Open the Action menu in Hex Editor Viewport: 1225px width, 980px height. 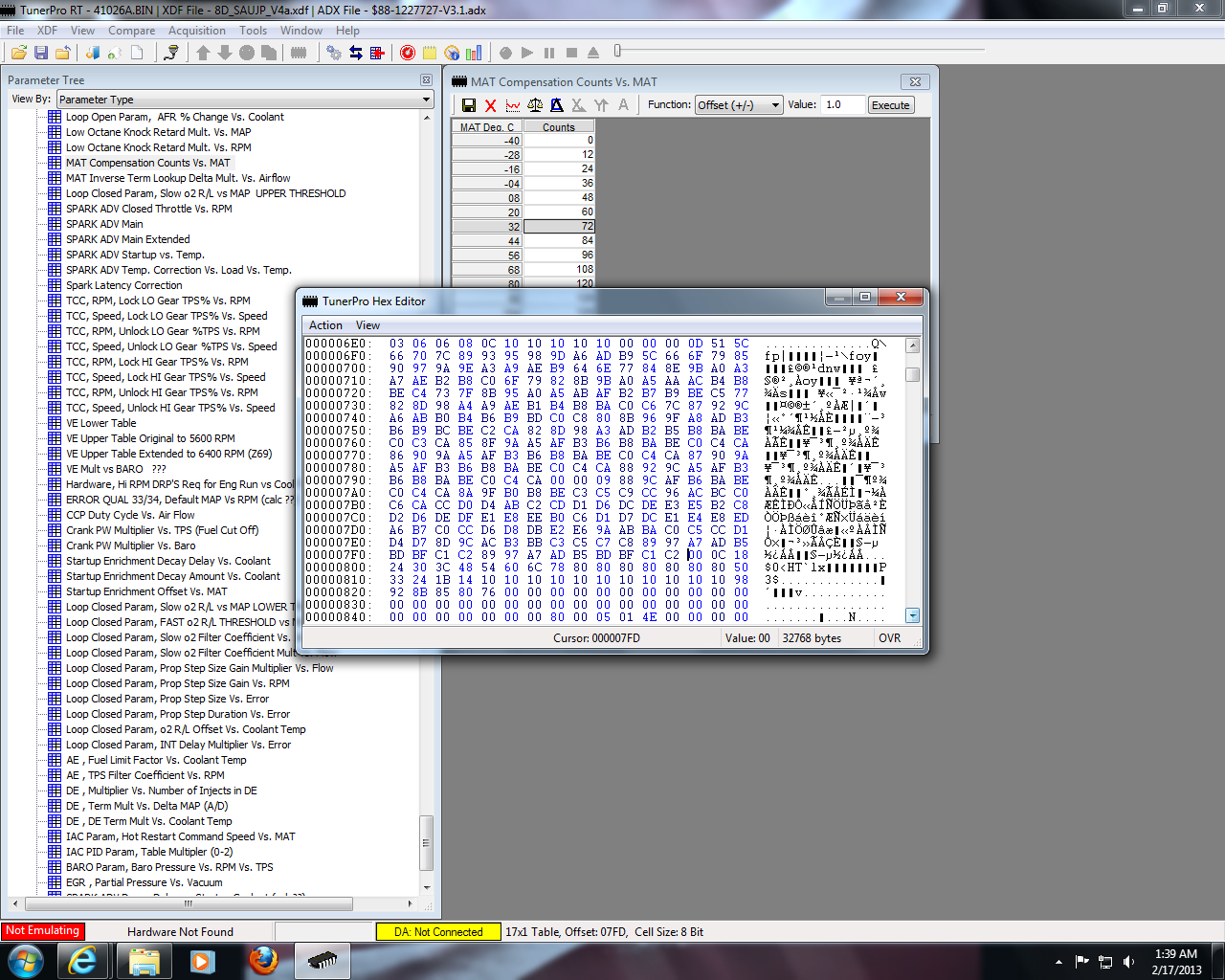pyautogui.click(x=325, y=325)
